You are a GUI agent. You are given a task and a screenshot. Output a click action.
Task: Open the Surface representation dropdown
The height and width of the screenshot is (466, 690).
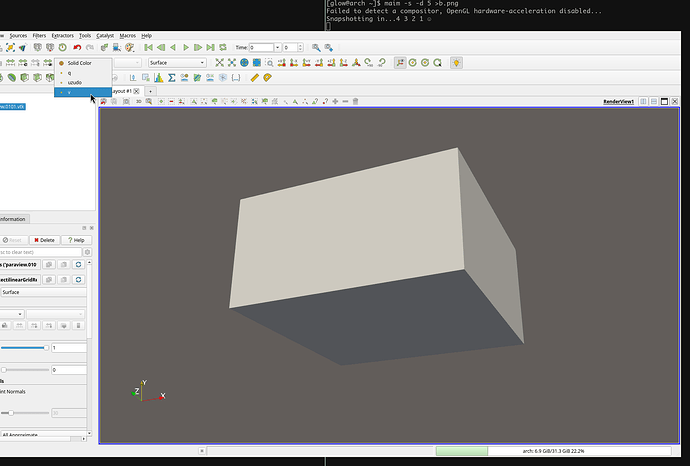pyautogui.click(x=177, y=62)
